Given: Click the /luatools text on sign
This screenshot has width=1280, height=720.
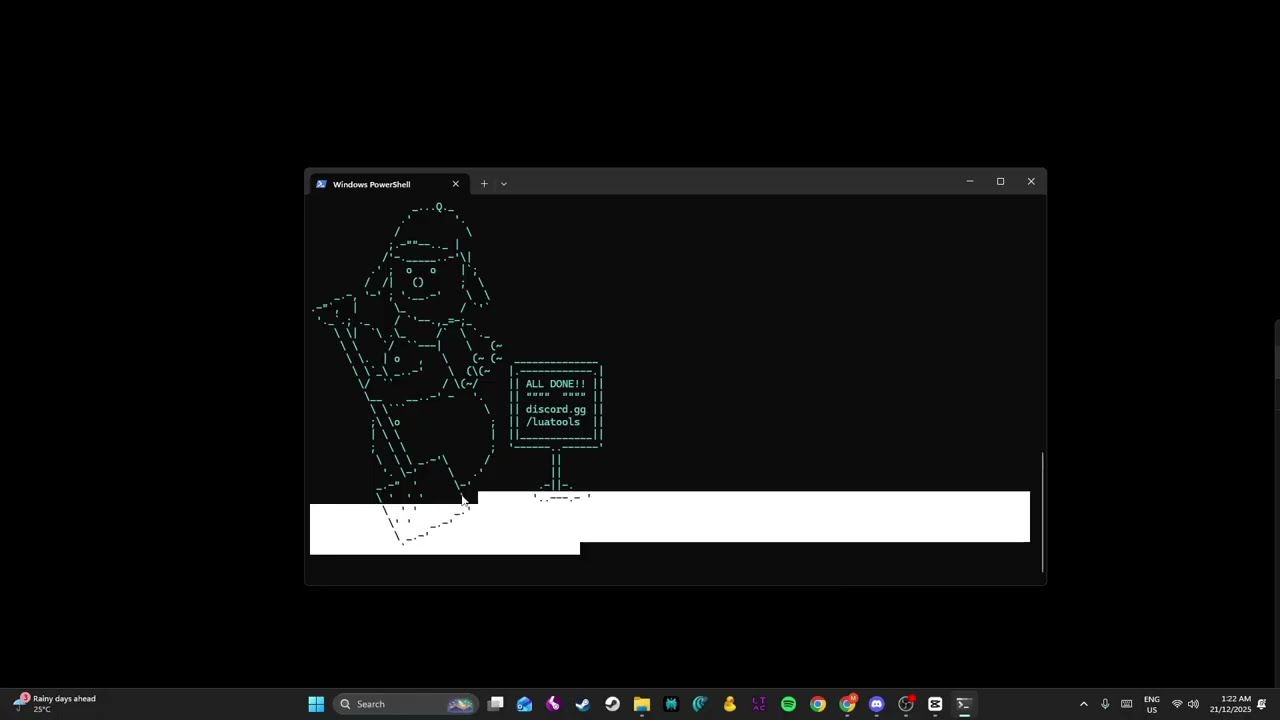Looking at the screenshot, I should tap(553, 422).
